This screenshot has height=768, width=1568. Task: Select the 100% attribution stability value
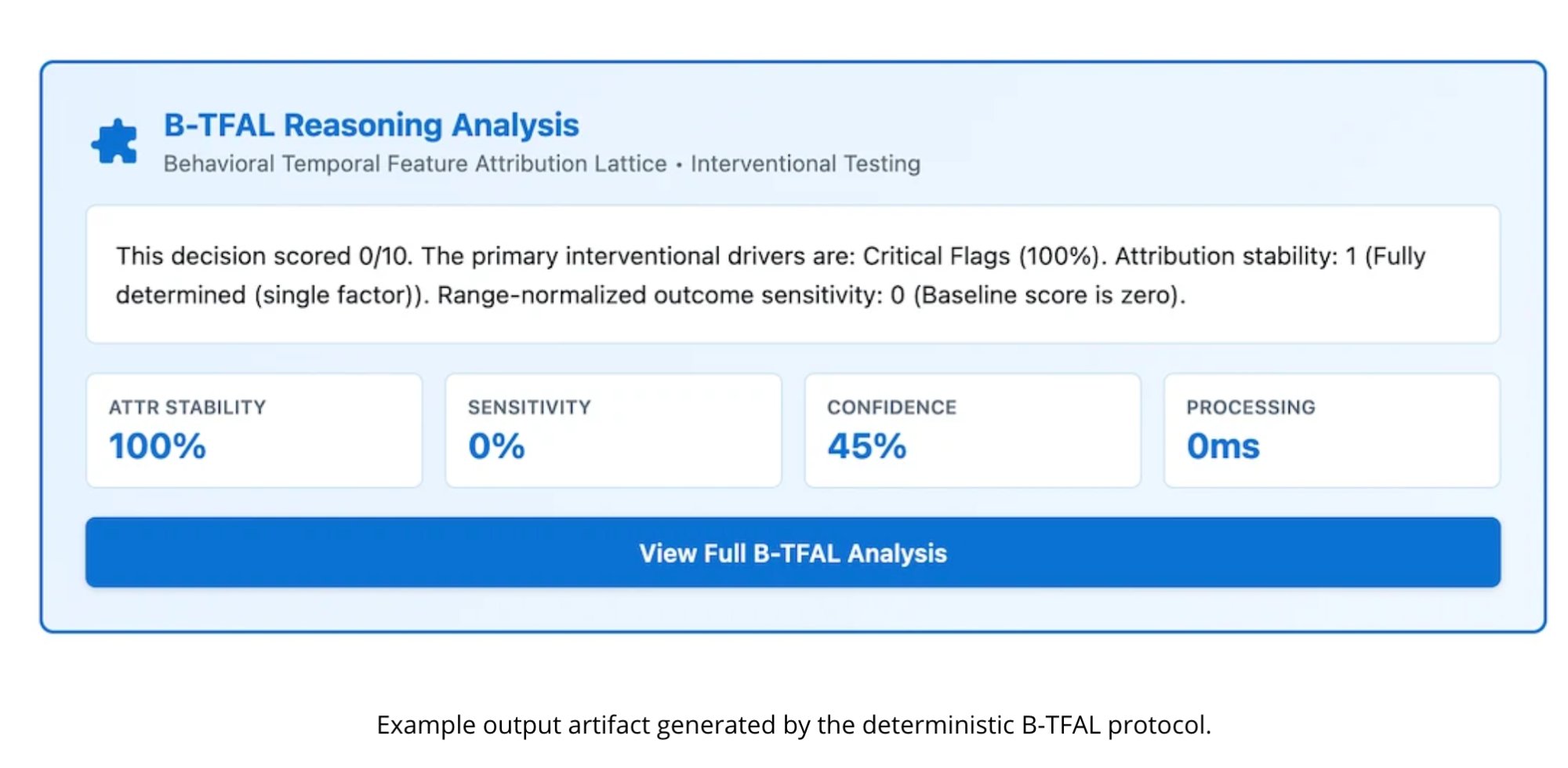coord(158,446)
